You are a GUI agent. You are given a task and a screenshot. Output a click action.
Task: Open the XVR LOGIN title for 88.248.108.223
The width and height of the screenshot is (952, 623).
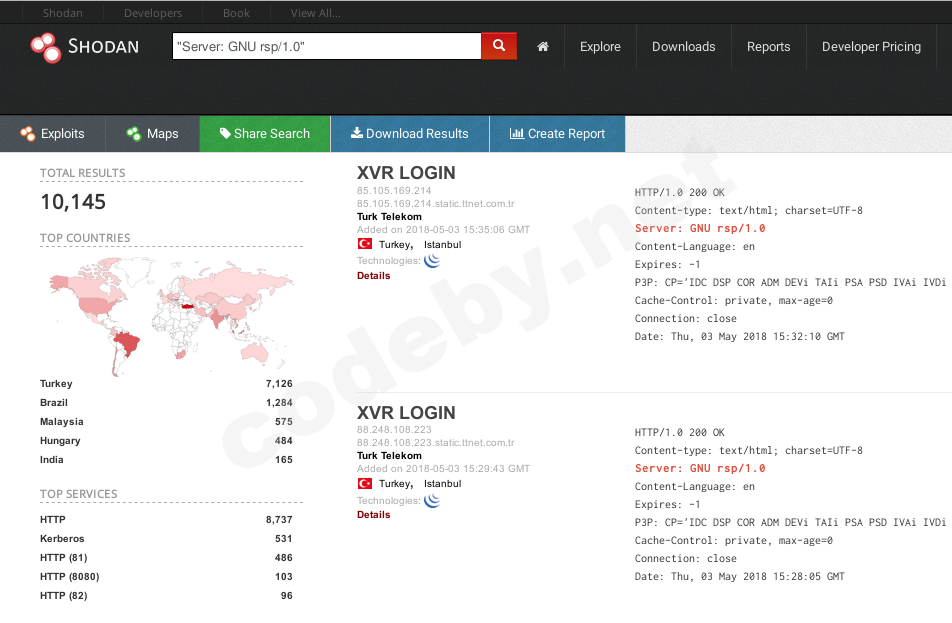pos(406,413)
